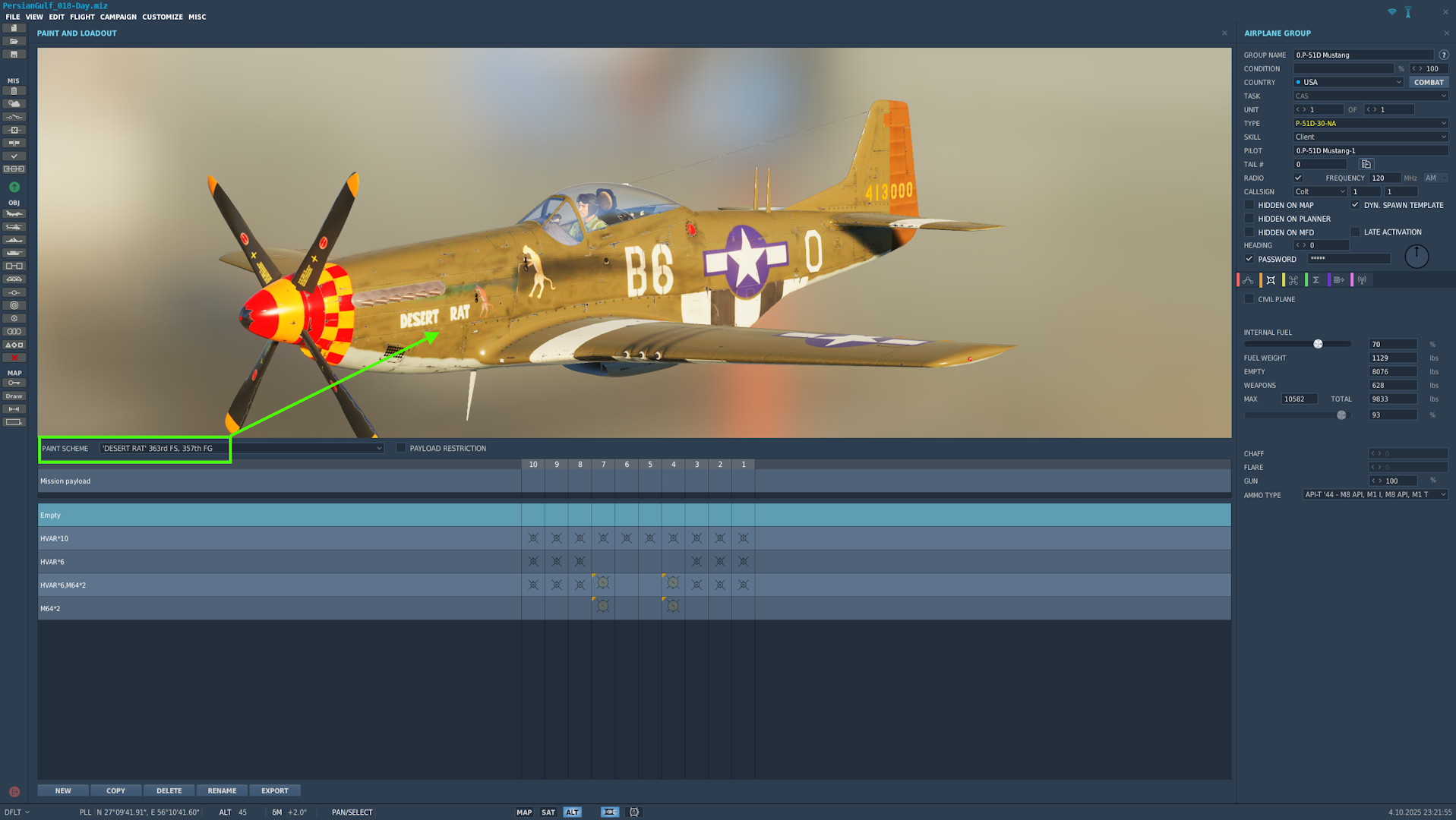Click the Open Mission folder icon
Viewport: 1456px width, 820px height.
(14, 41)
